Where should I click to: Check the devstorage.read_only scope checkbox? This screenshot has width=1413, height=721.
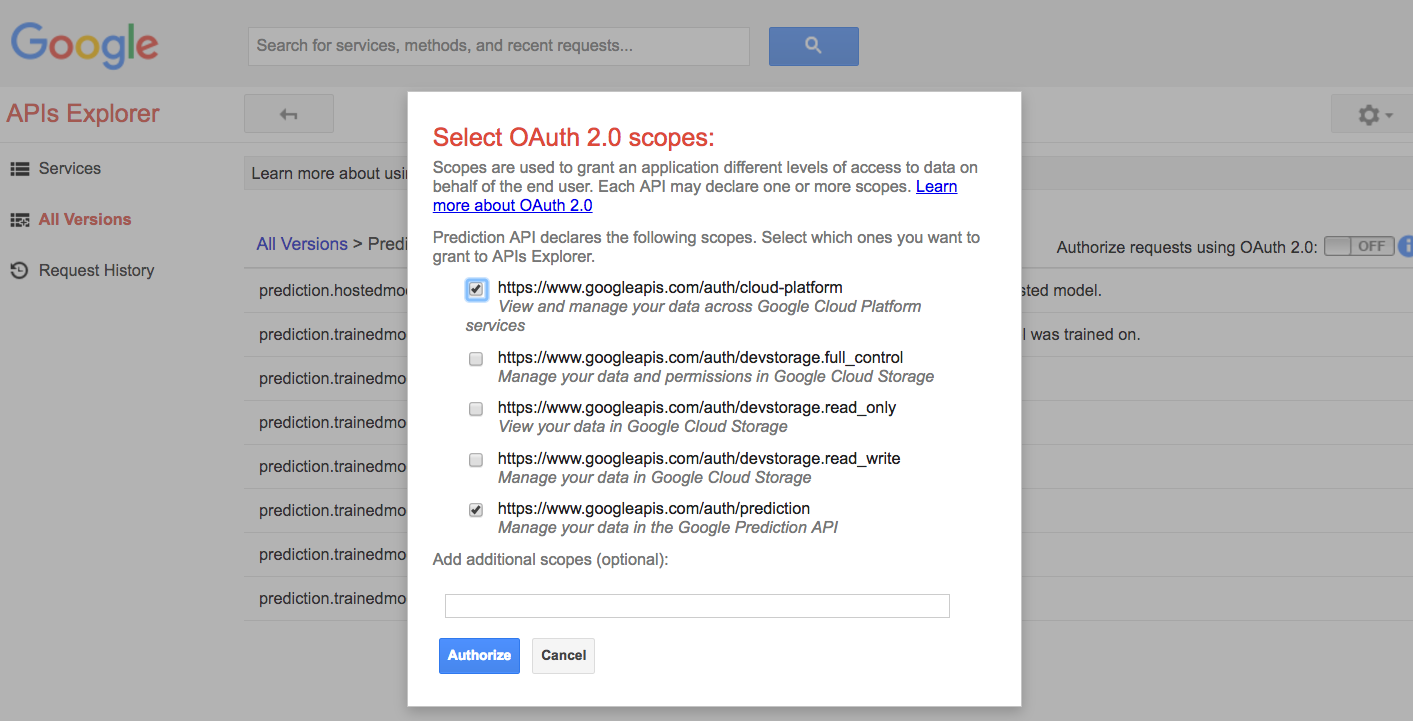(x=476, y=409)
